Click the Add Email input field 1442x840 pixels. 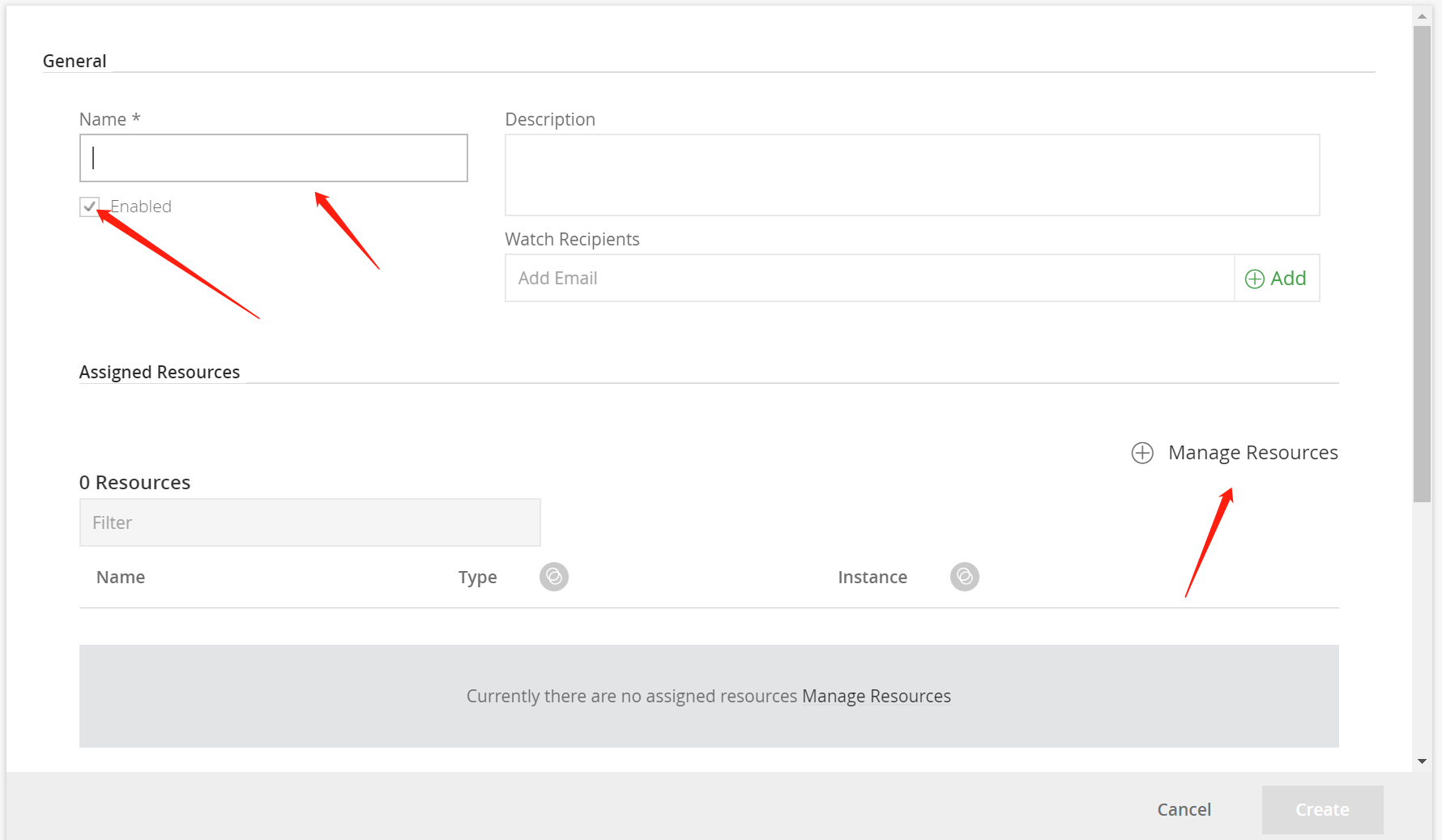[x=869, y=279]
